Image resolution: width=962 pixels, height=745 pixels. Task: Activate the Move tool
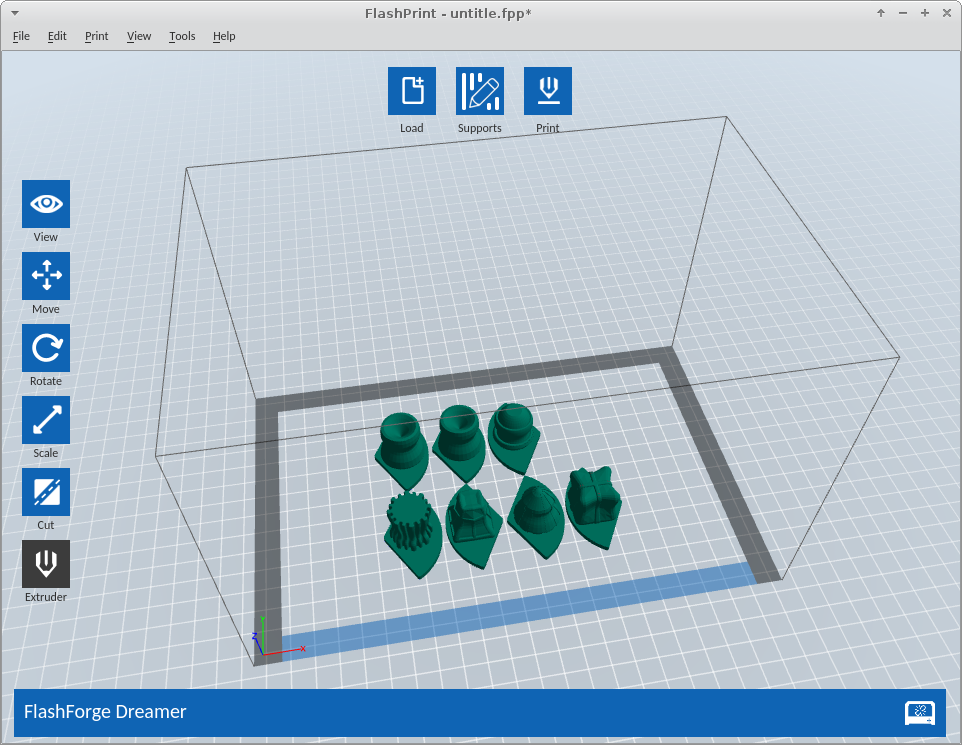coord(46,276)
